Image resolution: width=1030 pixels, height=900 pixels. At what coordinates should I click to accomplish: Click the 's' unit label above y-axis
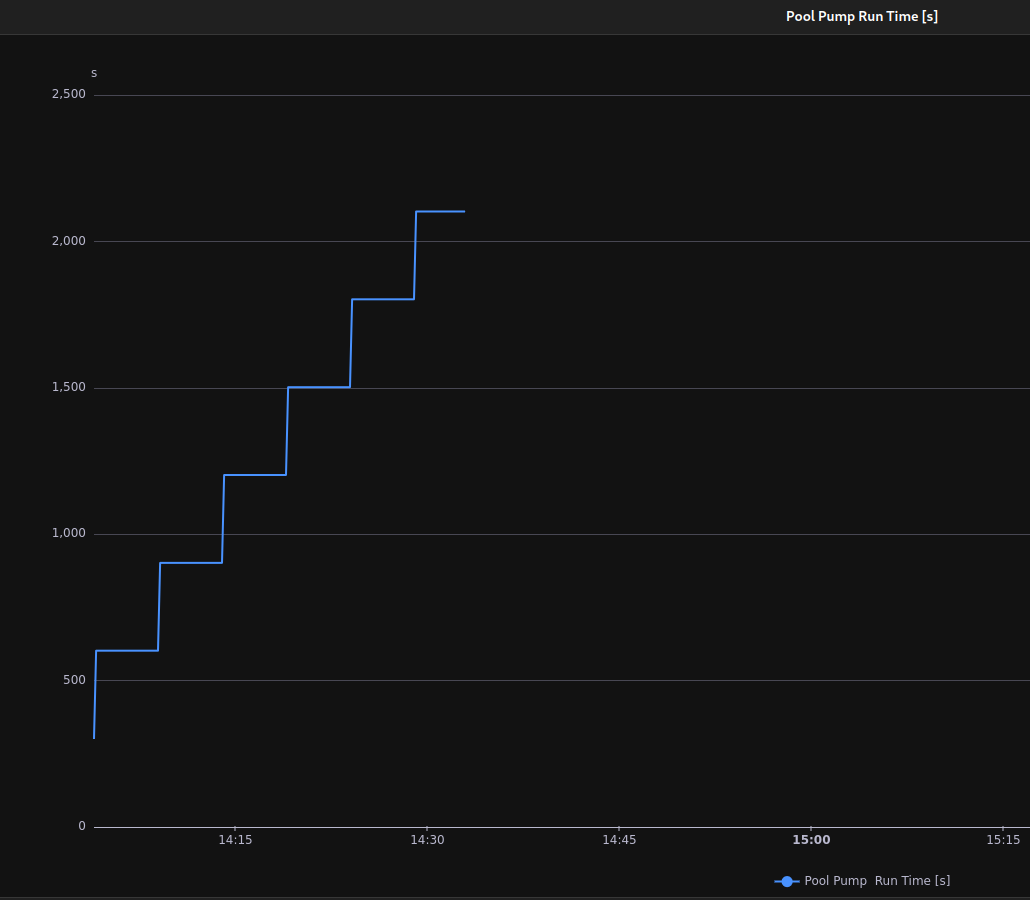tap(94, 73)
